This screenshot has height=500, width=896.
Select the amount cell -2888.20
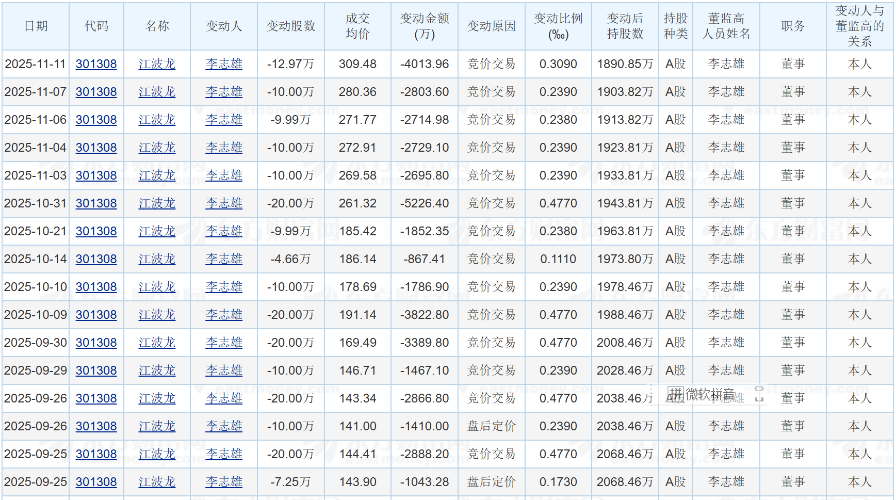[x=425, y=454]
